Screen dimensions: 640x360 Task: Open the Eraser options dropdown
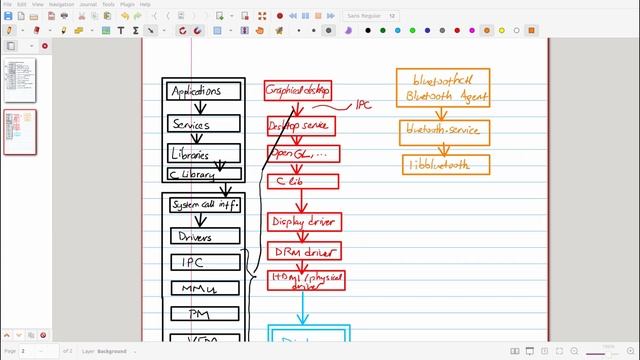pos(50,30)
